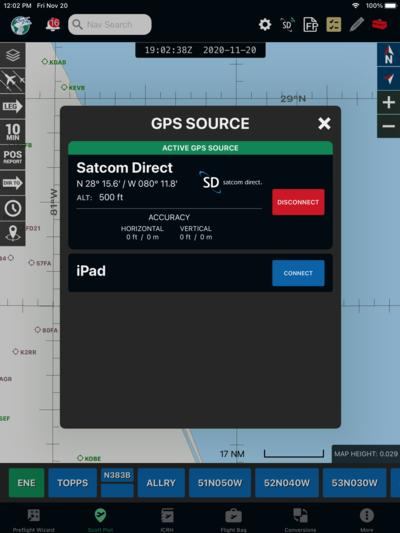Select the N383B waypoint

pyautogui.click(x=117, y=483)
